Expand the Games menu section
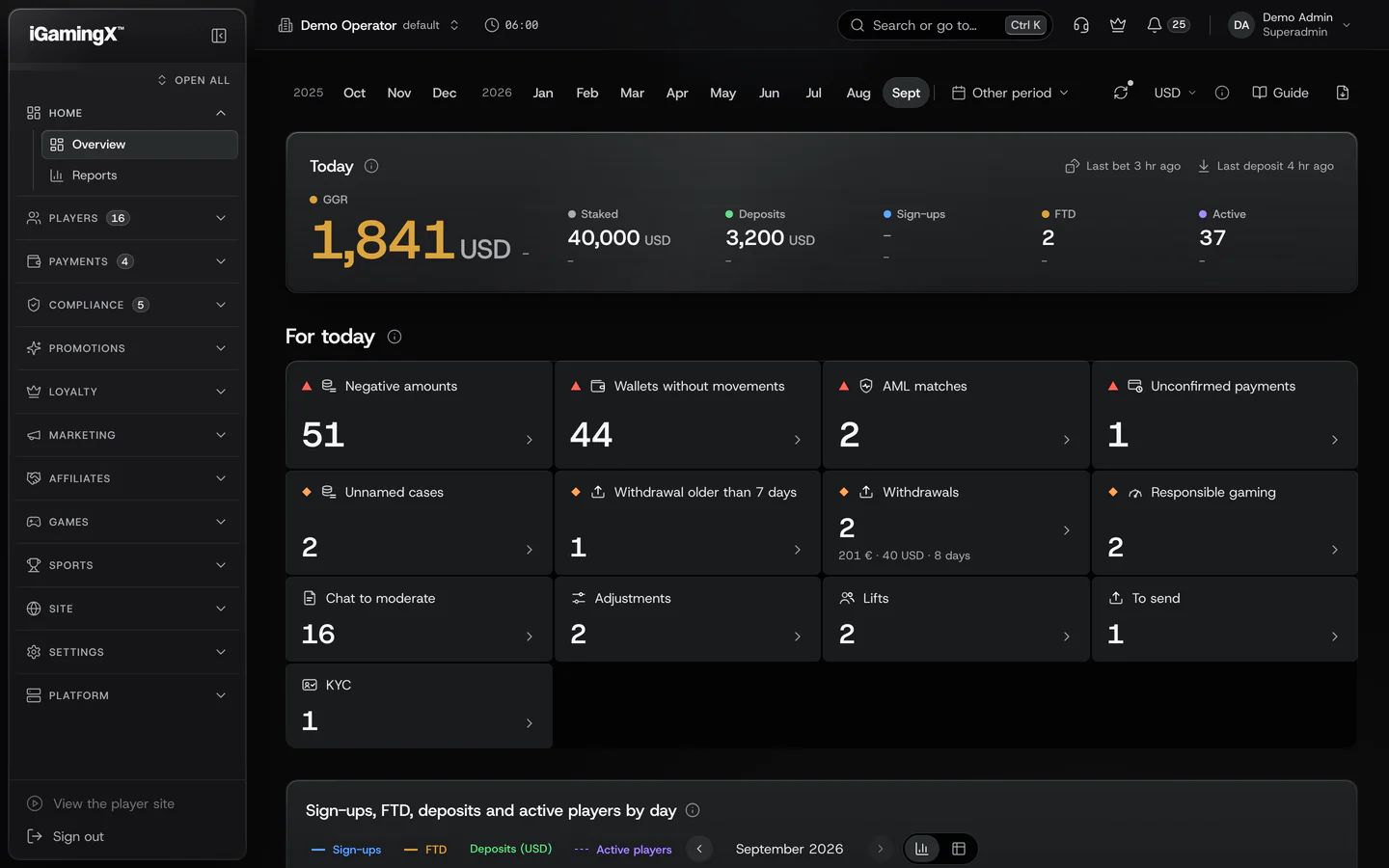 click(127, 522)
